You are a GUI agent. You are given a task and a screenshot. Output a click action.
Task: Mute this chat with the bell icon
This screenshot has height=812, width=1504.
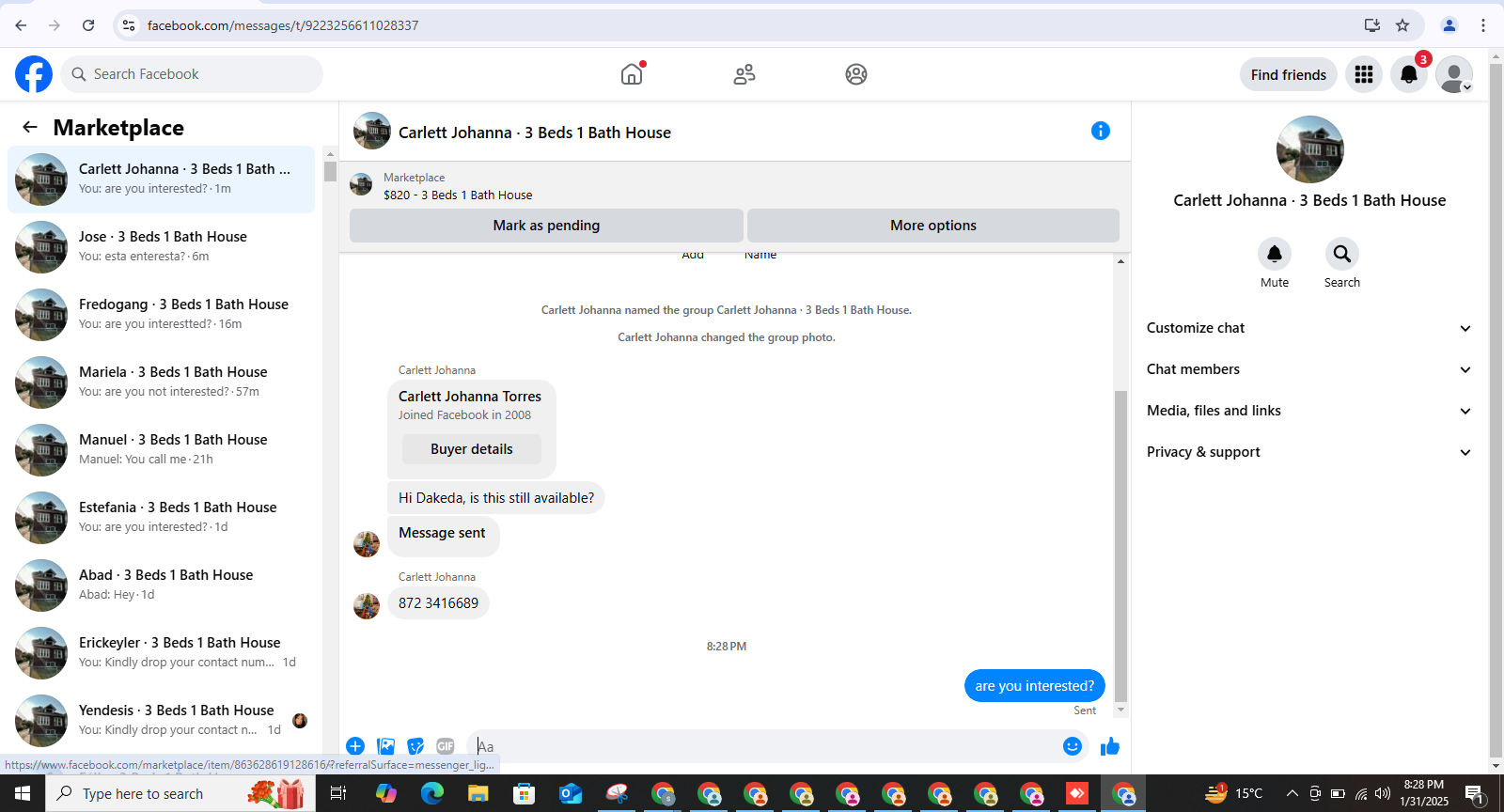coord(1275,254)
